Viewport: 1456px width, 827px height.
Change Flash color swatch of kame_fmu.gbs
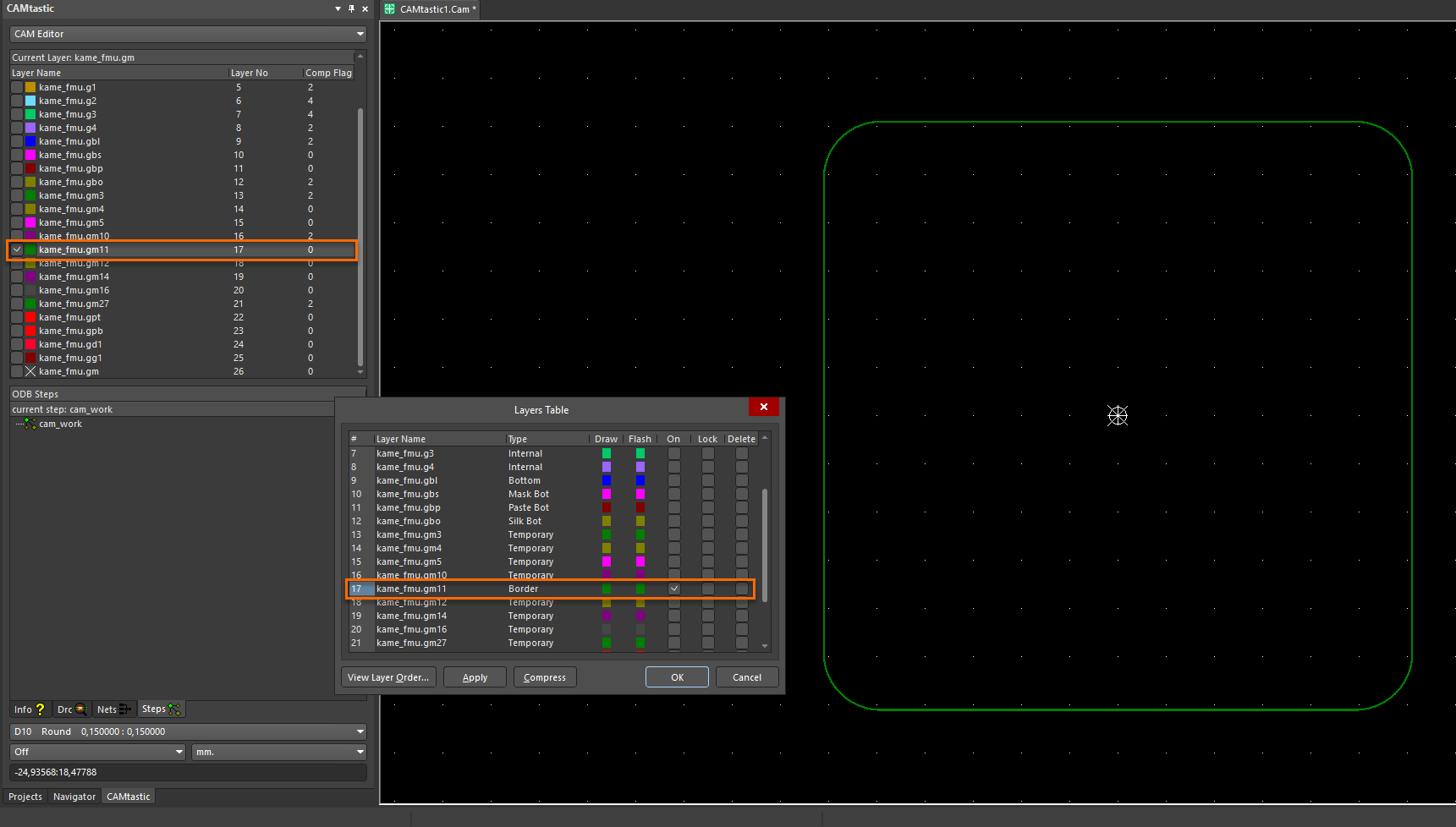coord(640,494)
